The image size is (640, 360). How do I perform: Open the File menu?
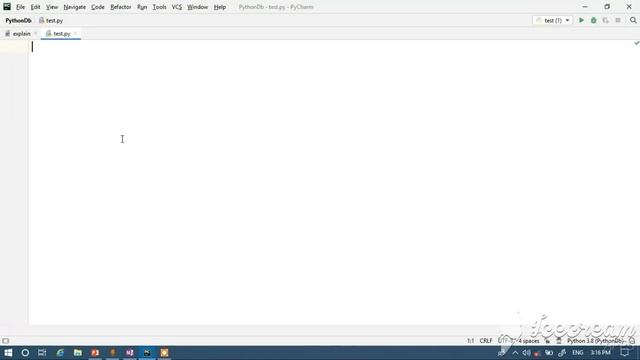click(x=20, y=7)
